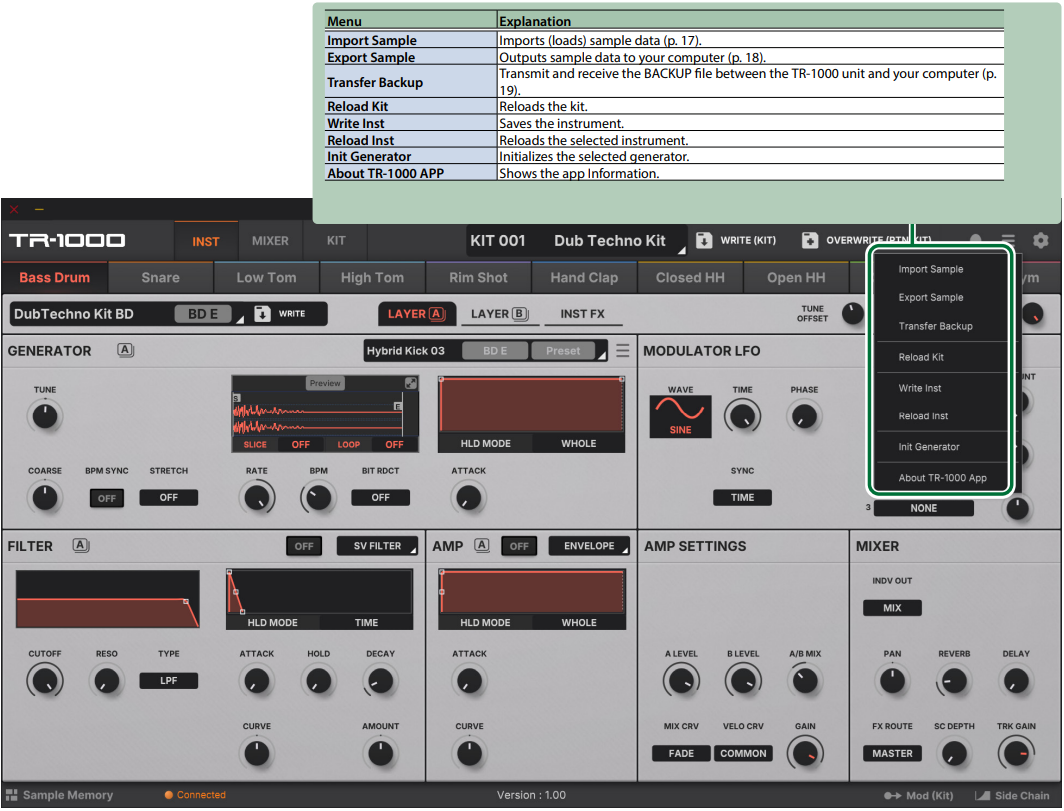Viewport: 1064px width, 811px height.
Task: Open the MIX CRV FADE selector
Action: click(x=681, y=753)
